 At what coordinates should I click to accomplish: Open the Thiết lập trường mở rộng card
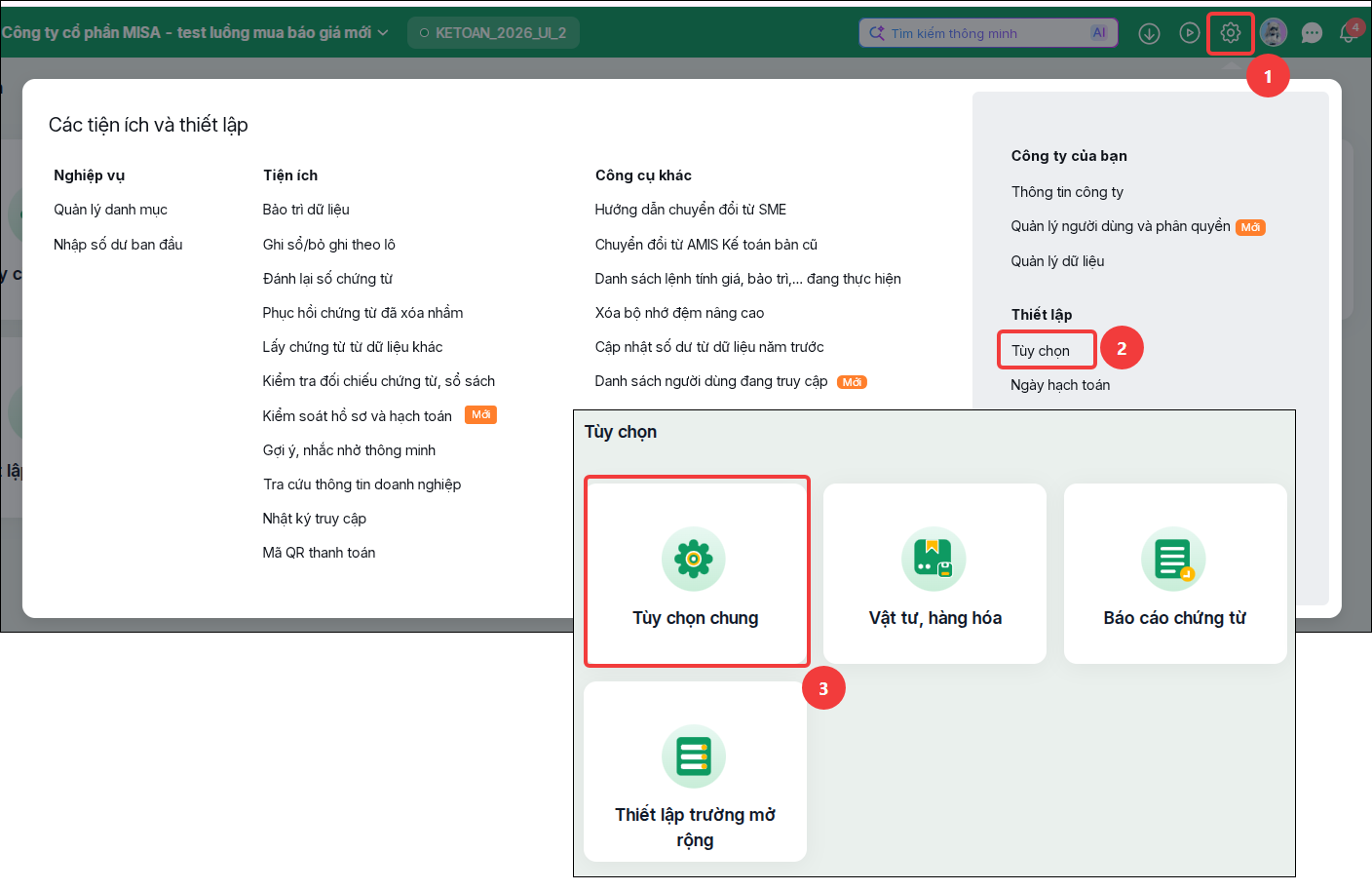pos(696,771)
